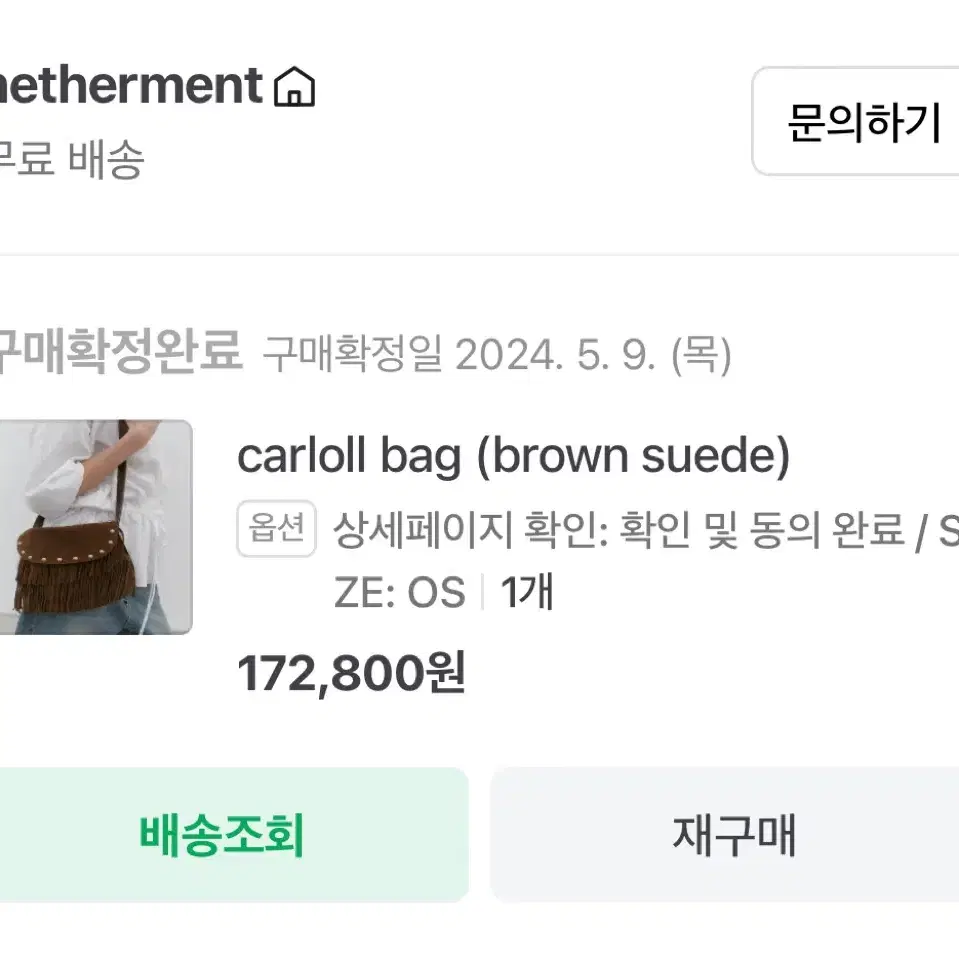Viewport: 959px width, 959px height.
Task: Open the carloll bag product title
Action: click(x=349, y=456)
